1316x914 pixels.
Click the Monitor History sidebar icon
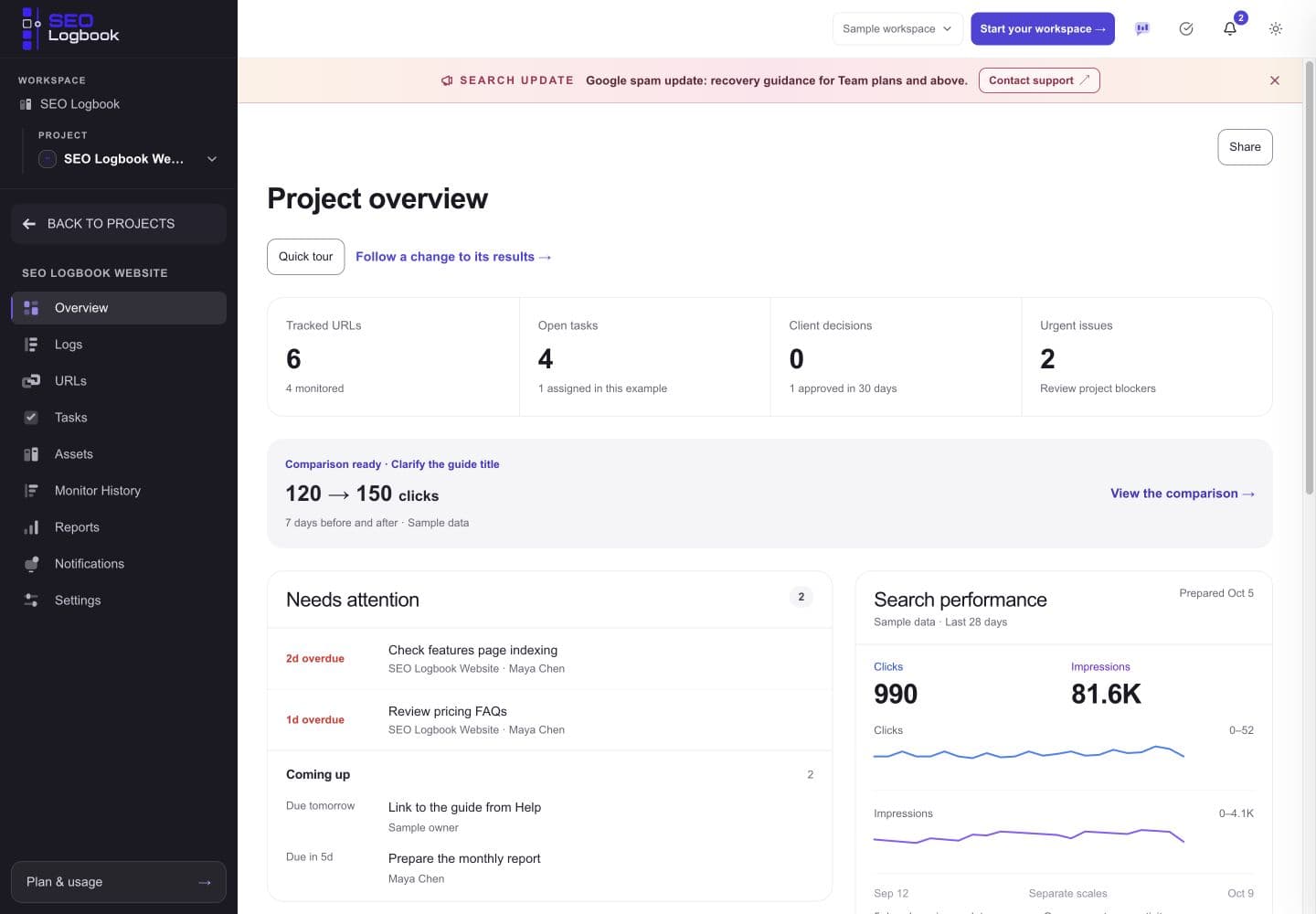31,491
